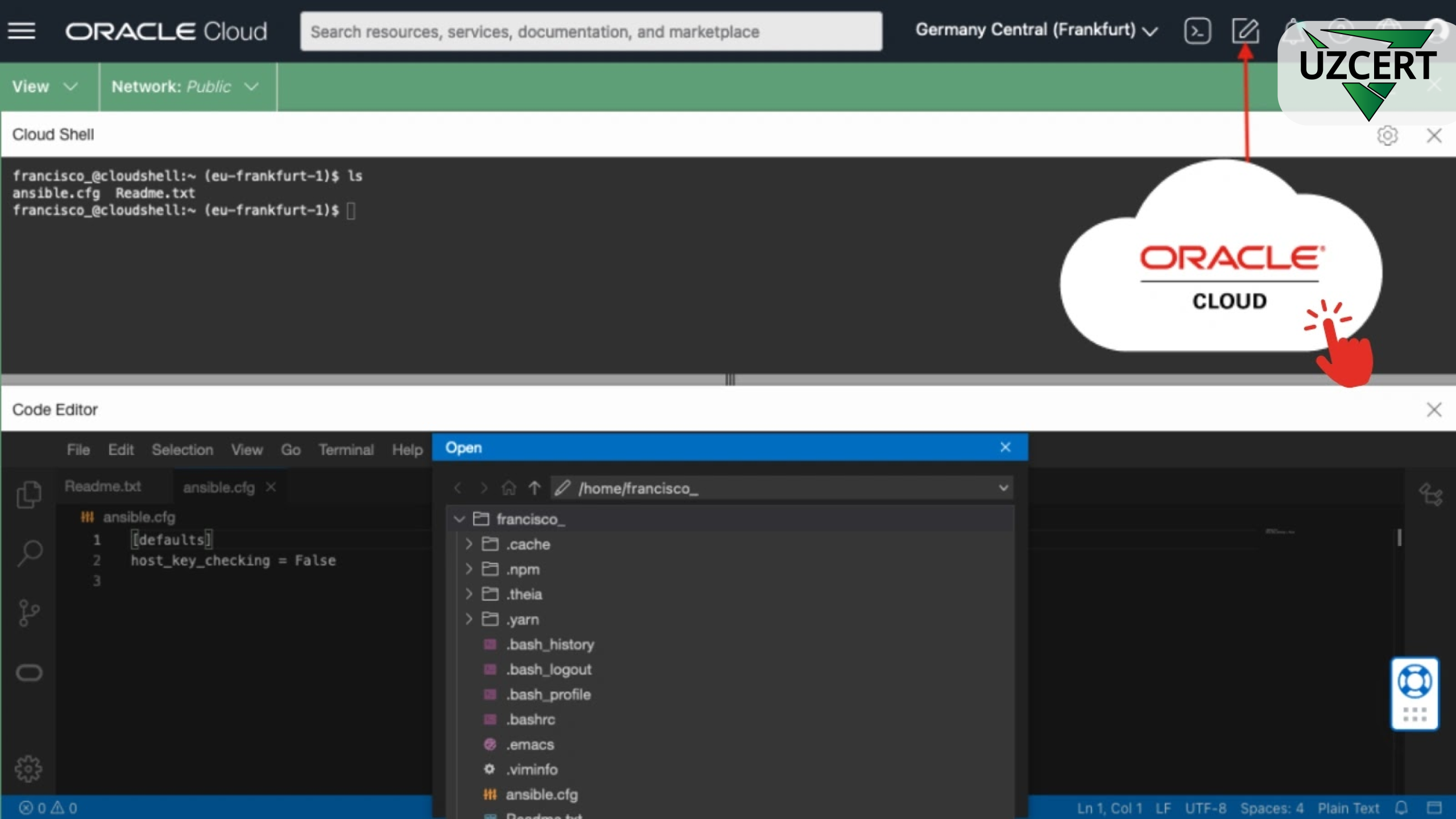Jump to home folder in Open dialog
1456x819 pixels.
click(508, 488)
